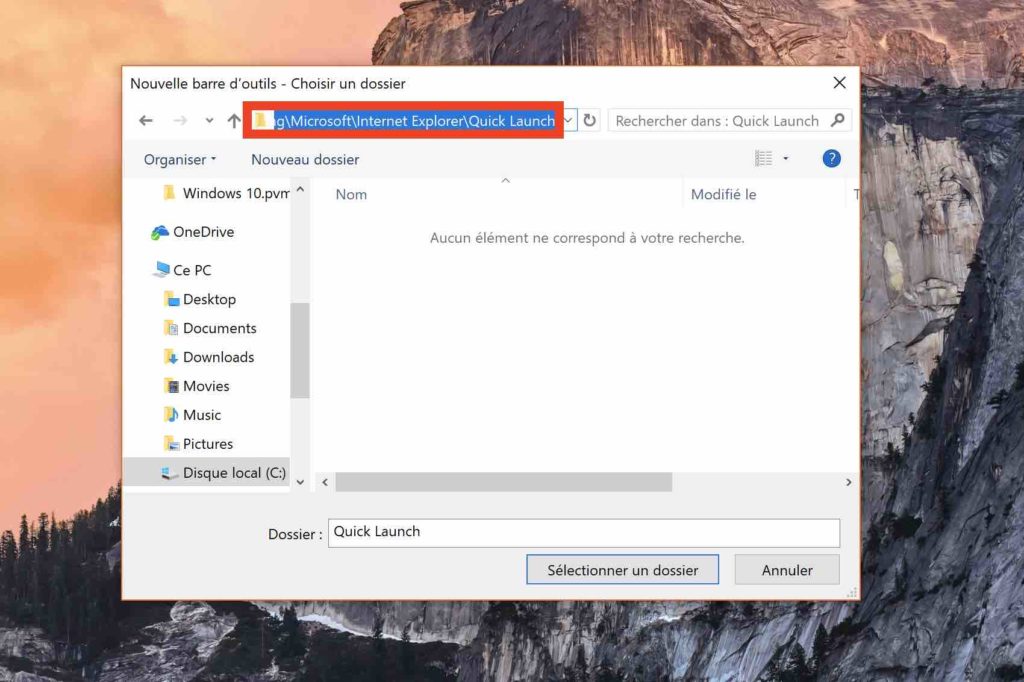Expand the address bar history dropdown
This screenshot has height=682, width=1024.
569,121
